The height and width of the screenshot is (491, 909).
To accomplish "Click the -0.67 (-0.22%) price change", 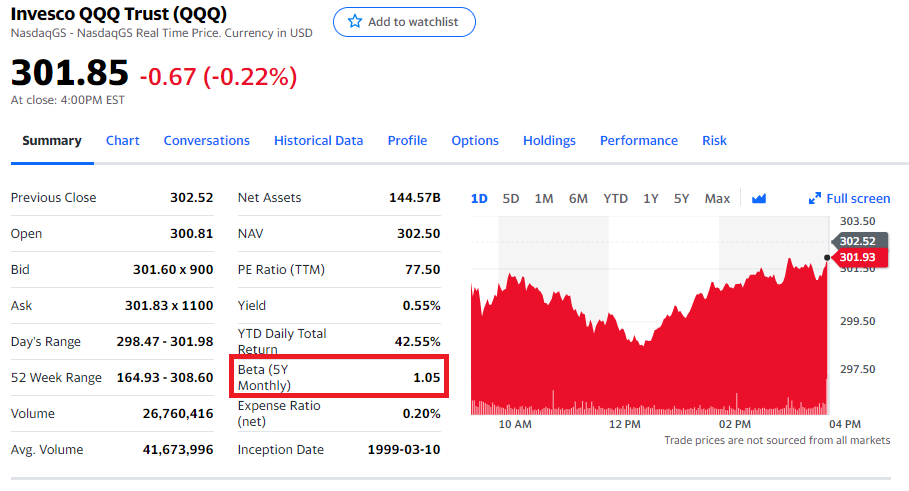I will pos(219,77).
